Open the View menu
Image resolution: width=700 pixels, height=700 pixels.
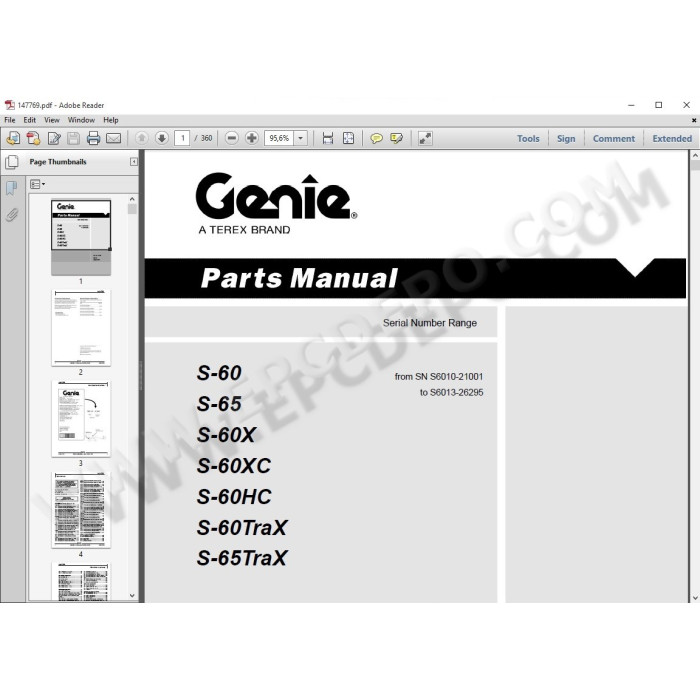pos(52,120)
